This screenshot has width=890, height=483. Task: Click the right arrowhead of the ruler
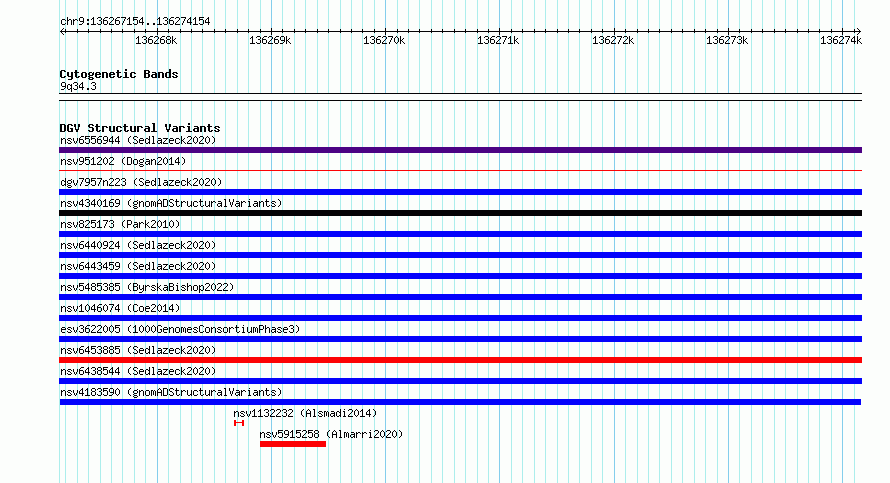859,32
